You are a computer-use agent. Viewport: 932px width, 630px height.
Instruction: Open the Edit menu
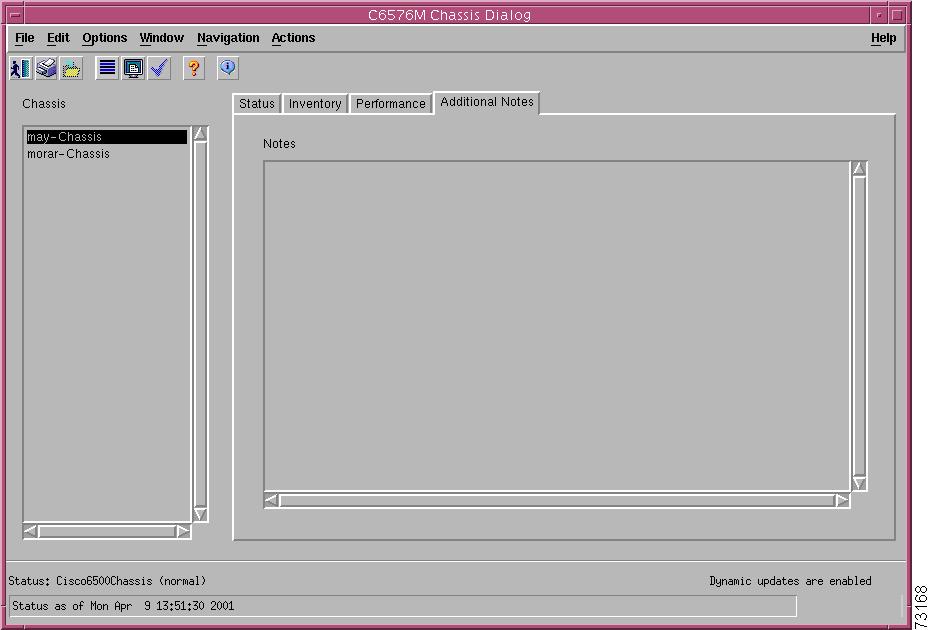58,38
